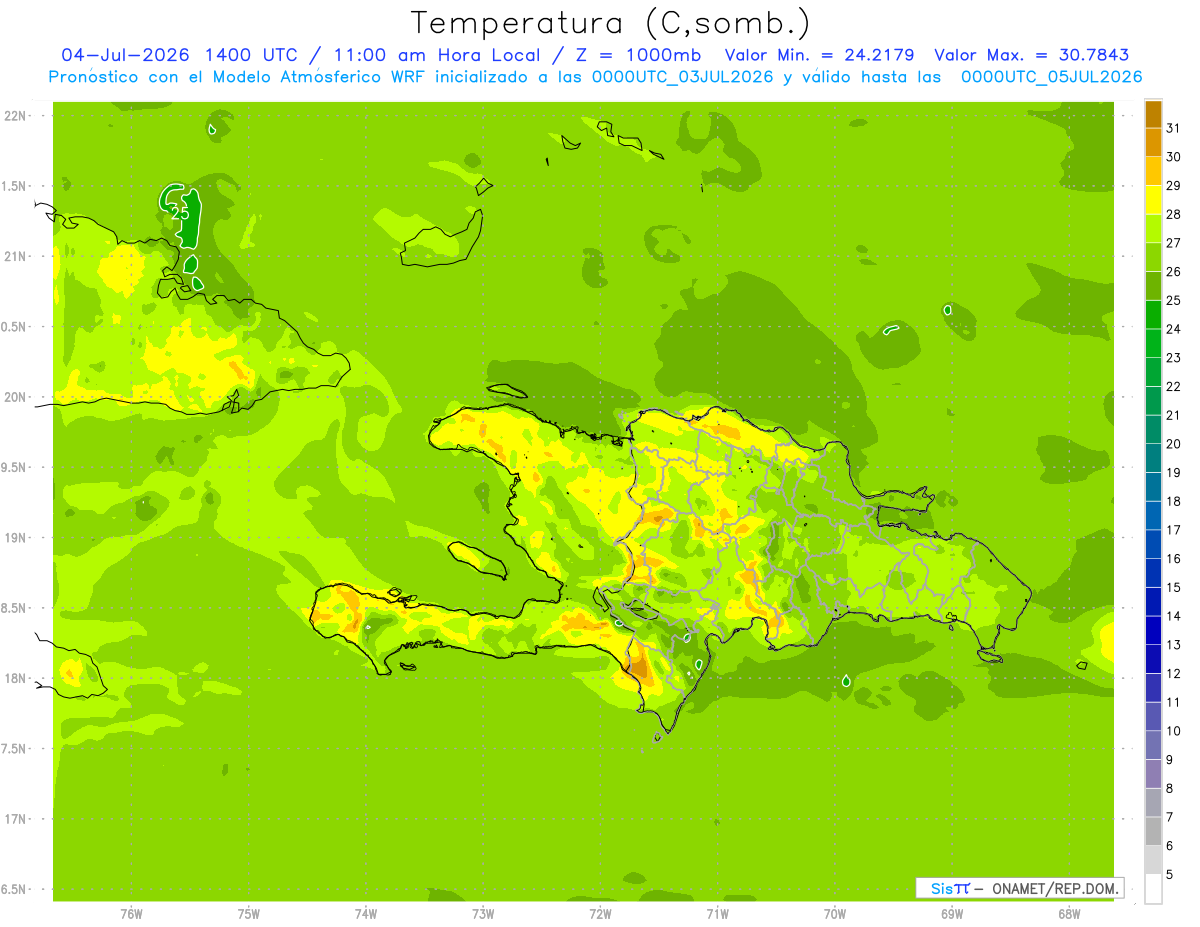Click the "74W" longitude axis label
The image size is (1200, 927).
click(x=366, y=914)
